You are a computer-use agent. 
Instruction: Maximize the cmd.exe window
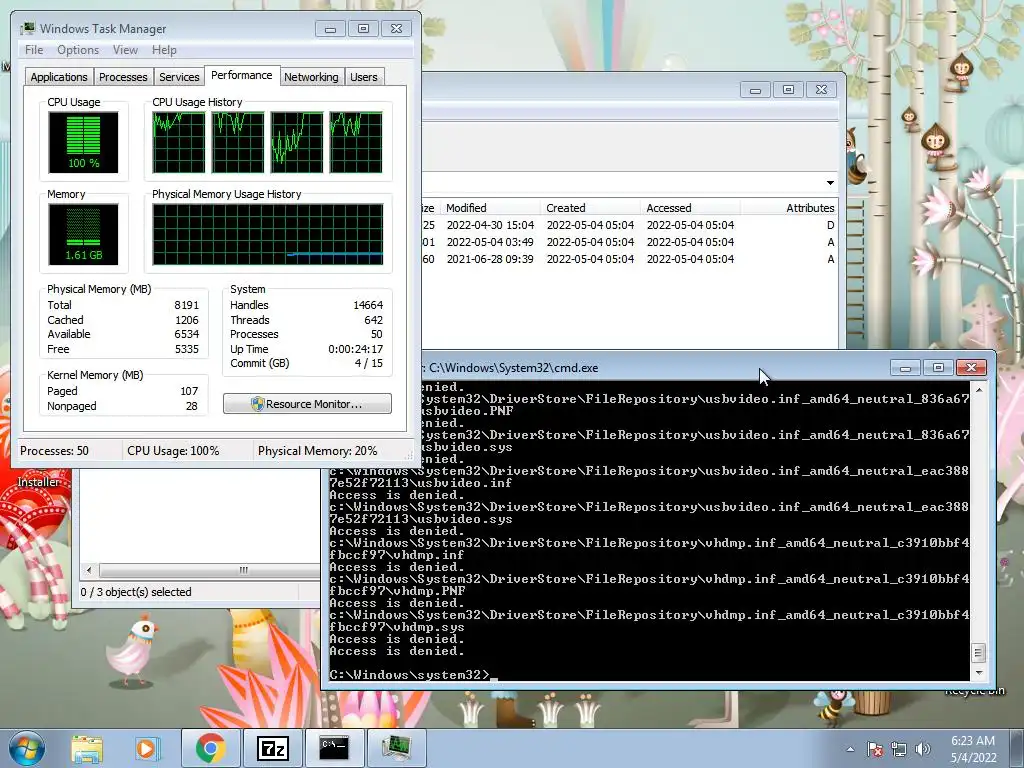pyautogui.click(x=938, y=368)
